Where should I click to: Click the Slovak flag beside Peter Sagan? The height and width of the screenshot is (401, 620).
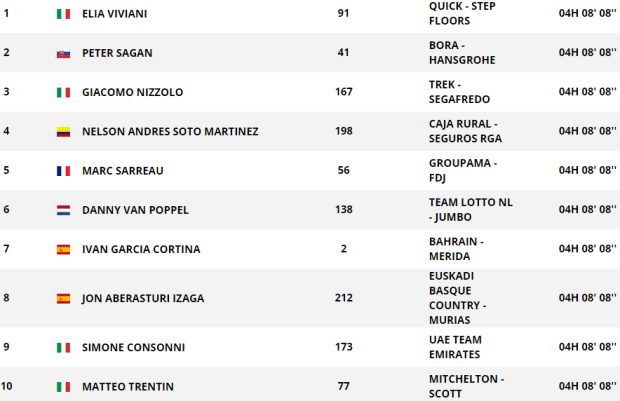click(63, 53)
